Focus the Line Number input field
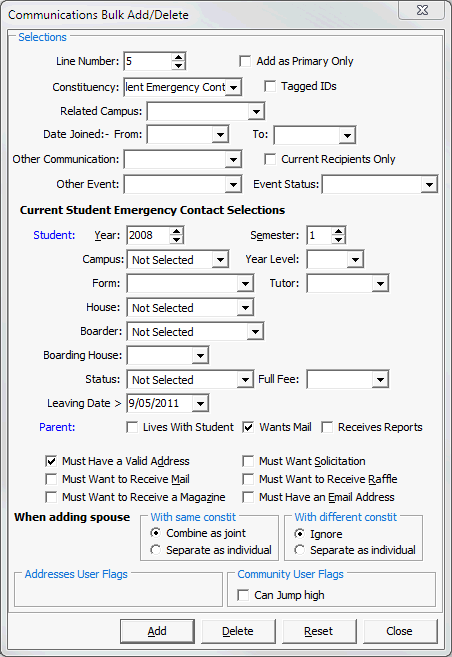The width and height of the screenshot is (452, 657). click(148, 61)
